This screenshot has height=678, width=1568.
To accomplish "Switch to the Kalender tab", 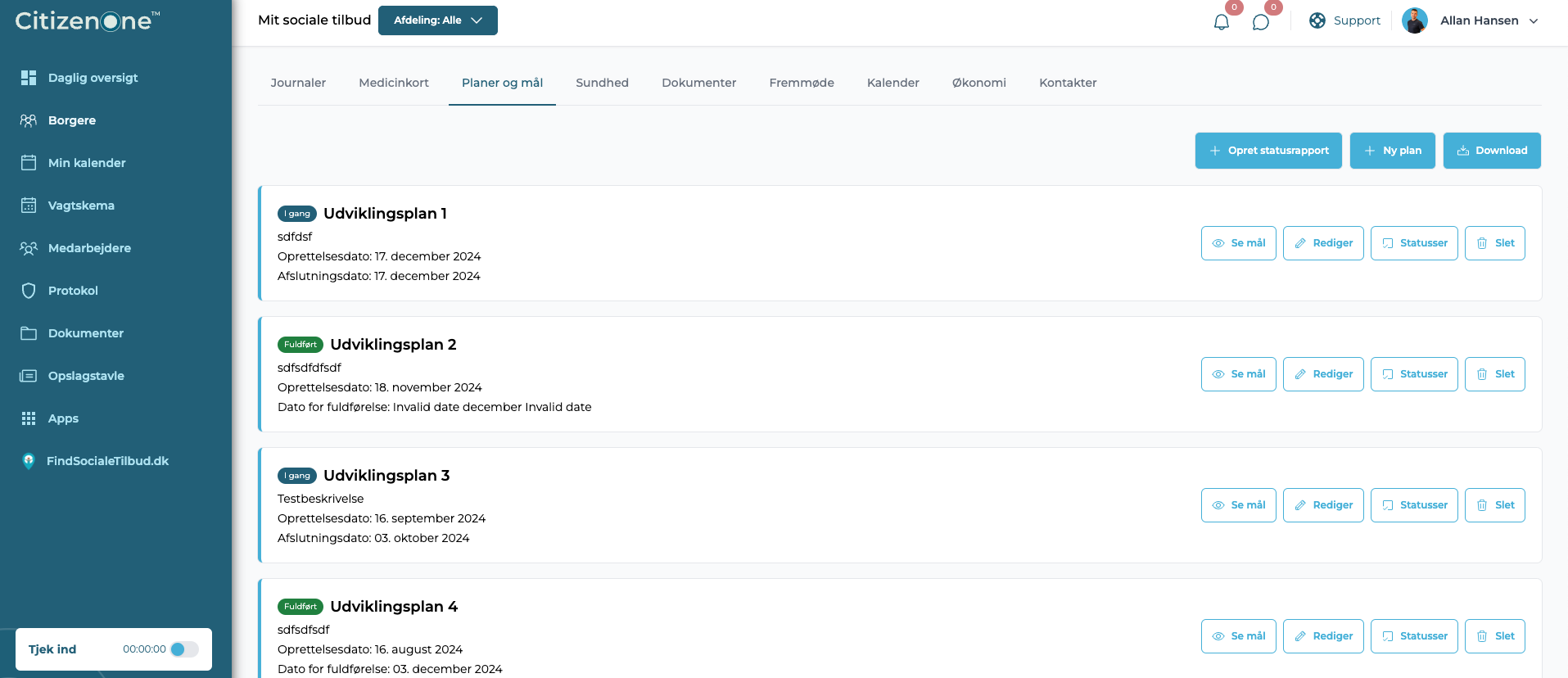I will pos(893,83).
